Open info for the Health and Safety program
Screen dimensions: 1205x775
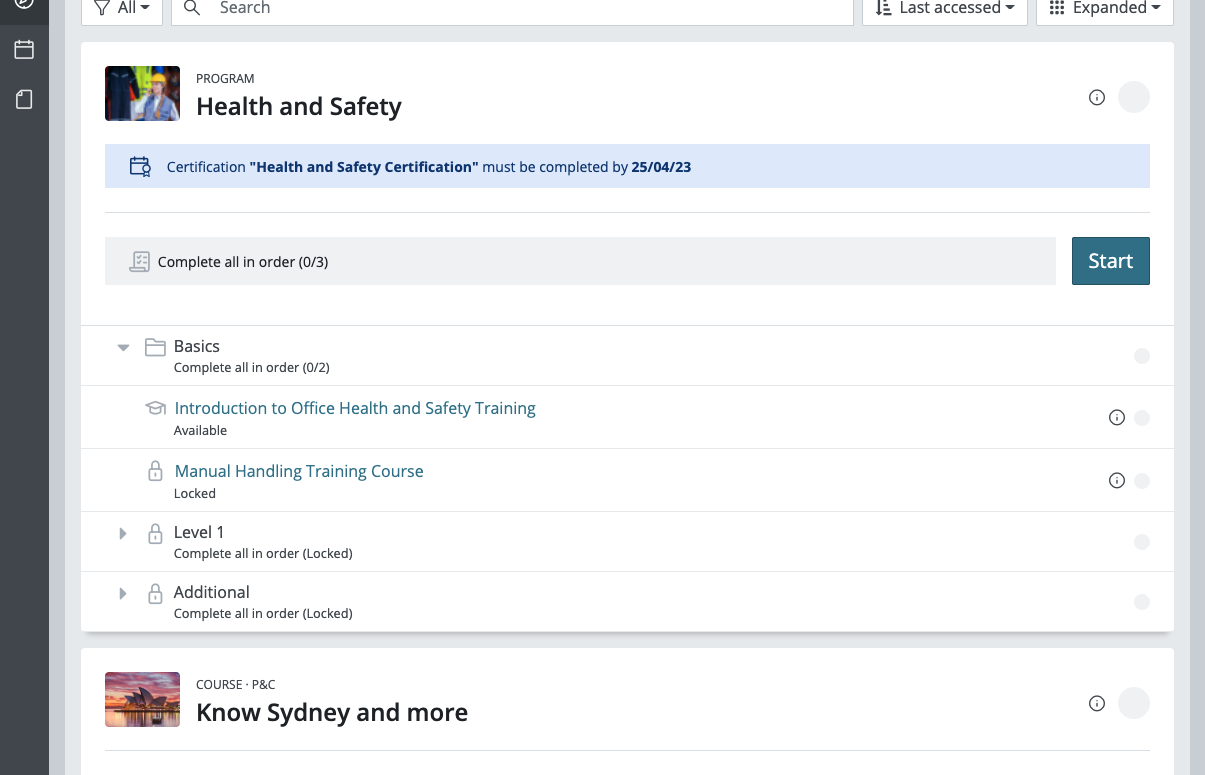(1096, 97)
